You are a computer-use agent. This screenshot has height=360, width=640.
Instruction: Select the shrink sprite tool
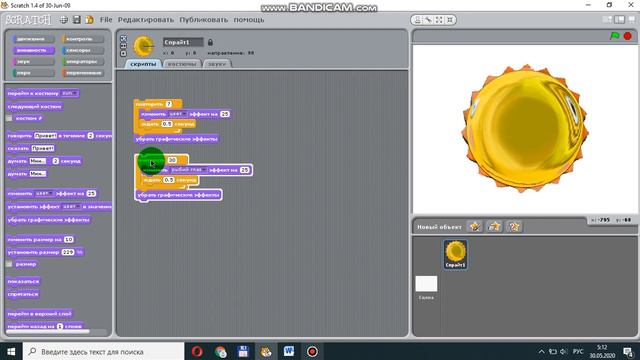450,20
